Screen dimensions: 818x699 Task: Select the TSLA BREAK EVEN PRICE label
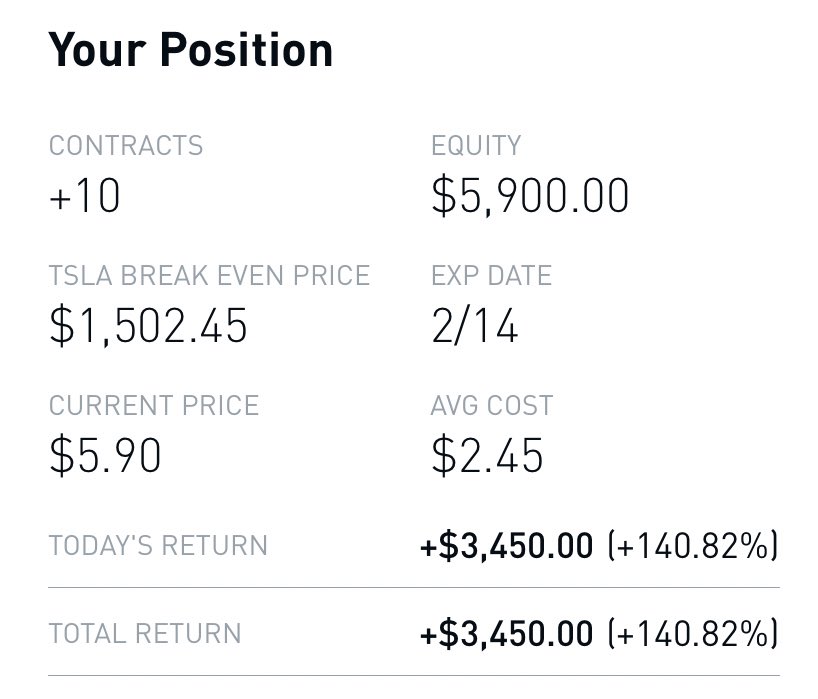[209, 276]
